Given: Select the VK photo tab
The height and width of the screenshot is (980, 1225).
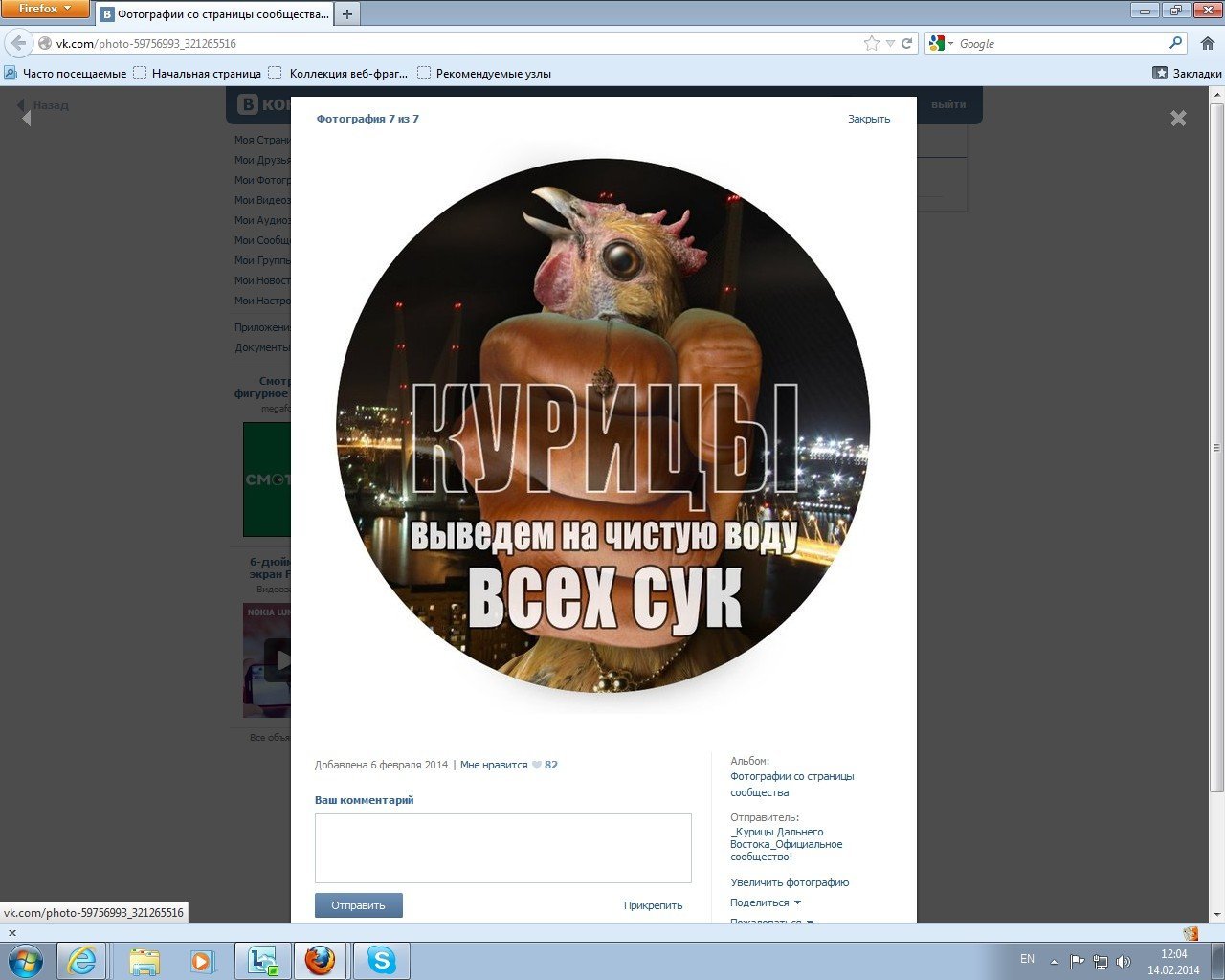Looking at the screenshot, I should click(215, 14).
